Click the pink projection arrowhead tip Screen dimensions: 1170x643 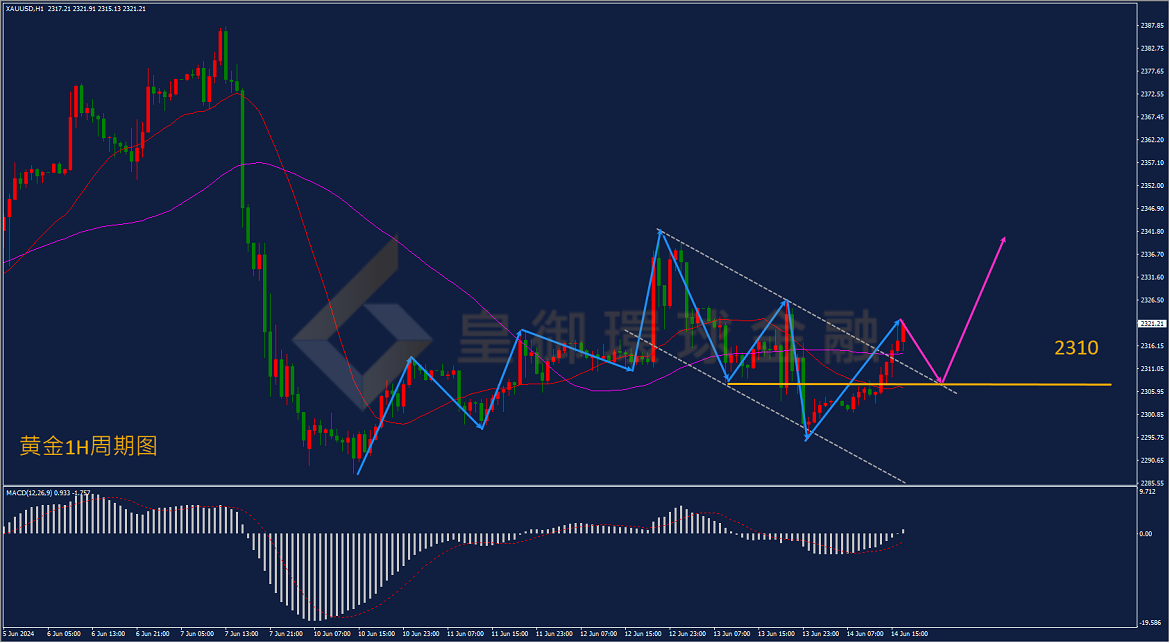point(1004,239)
